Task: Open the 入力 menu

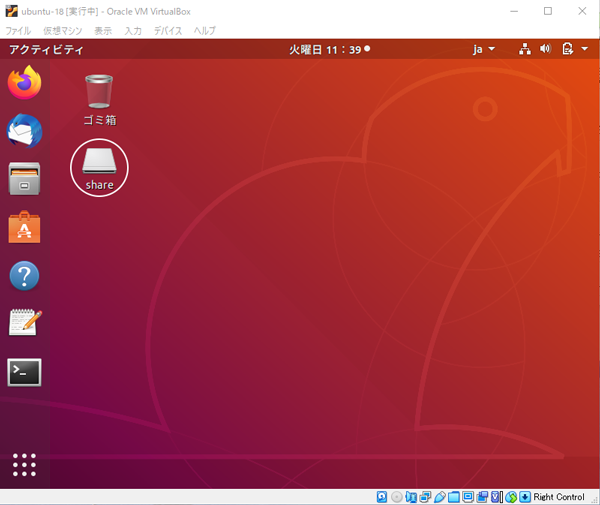Action: coord(133,31)
